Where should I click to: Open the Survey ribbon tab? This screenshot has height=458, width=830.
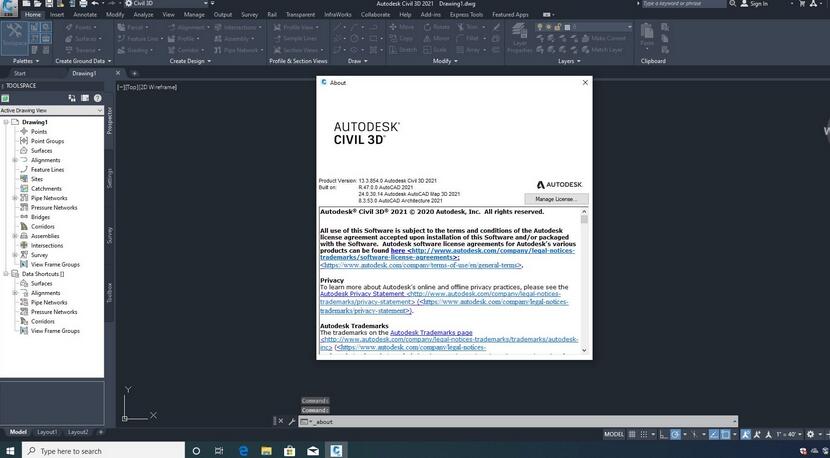[x=249, y=15]
